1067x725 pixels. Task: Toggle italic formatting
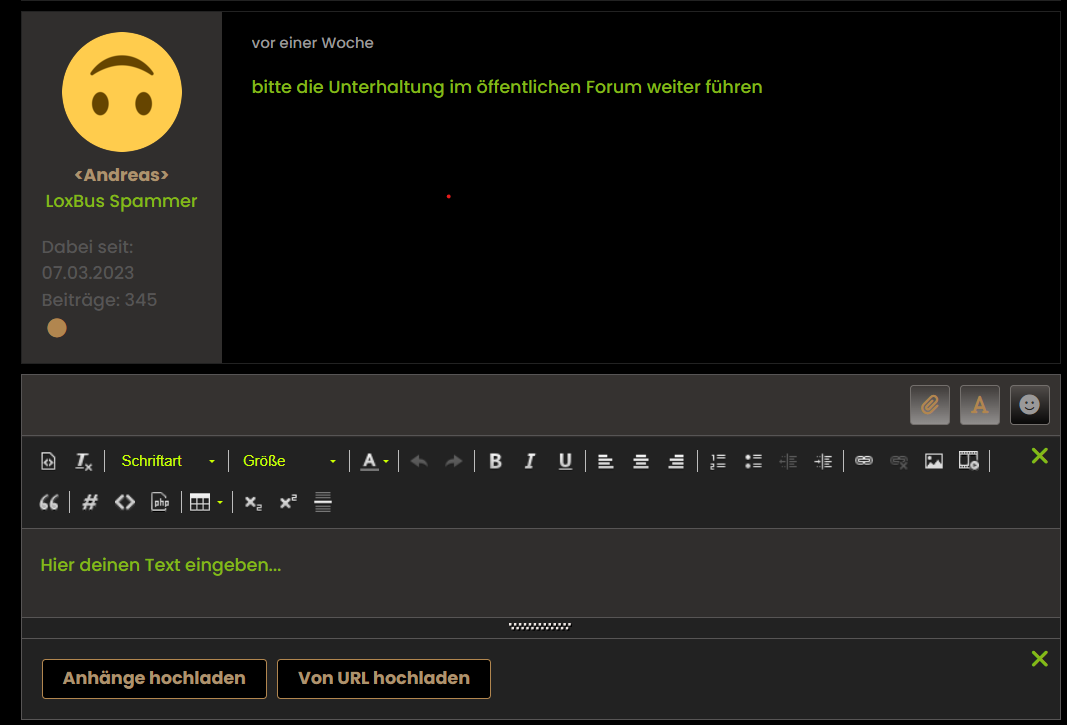tap(529, 461)
